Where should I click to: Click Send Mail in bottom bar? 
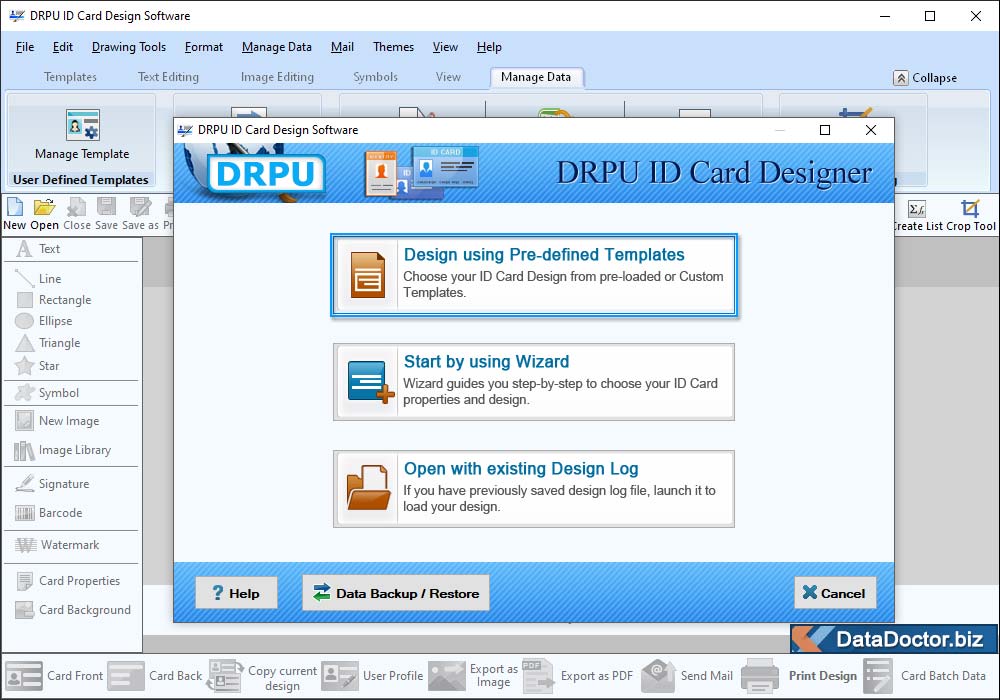(688, 676)
